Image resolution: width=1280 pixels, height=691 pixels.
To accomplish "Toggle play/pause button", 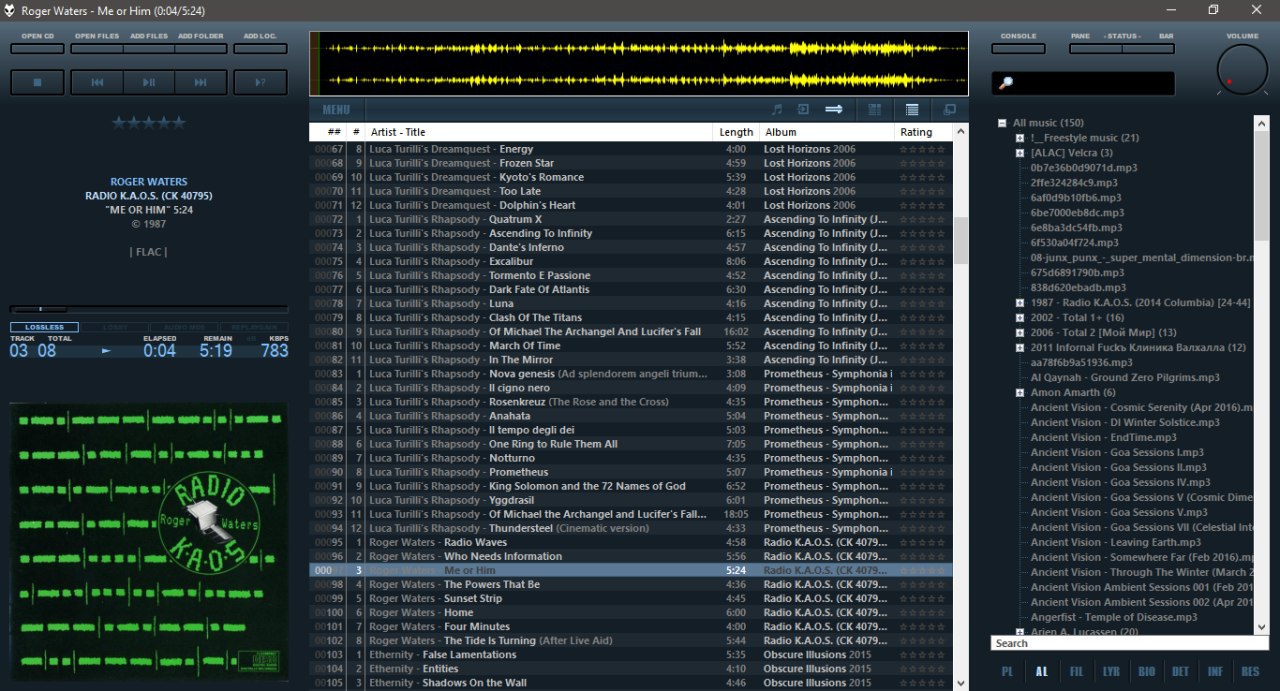I will coord(149,83).
